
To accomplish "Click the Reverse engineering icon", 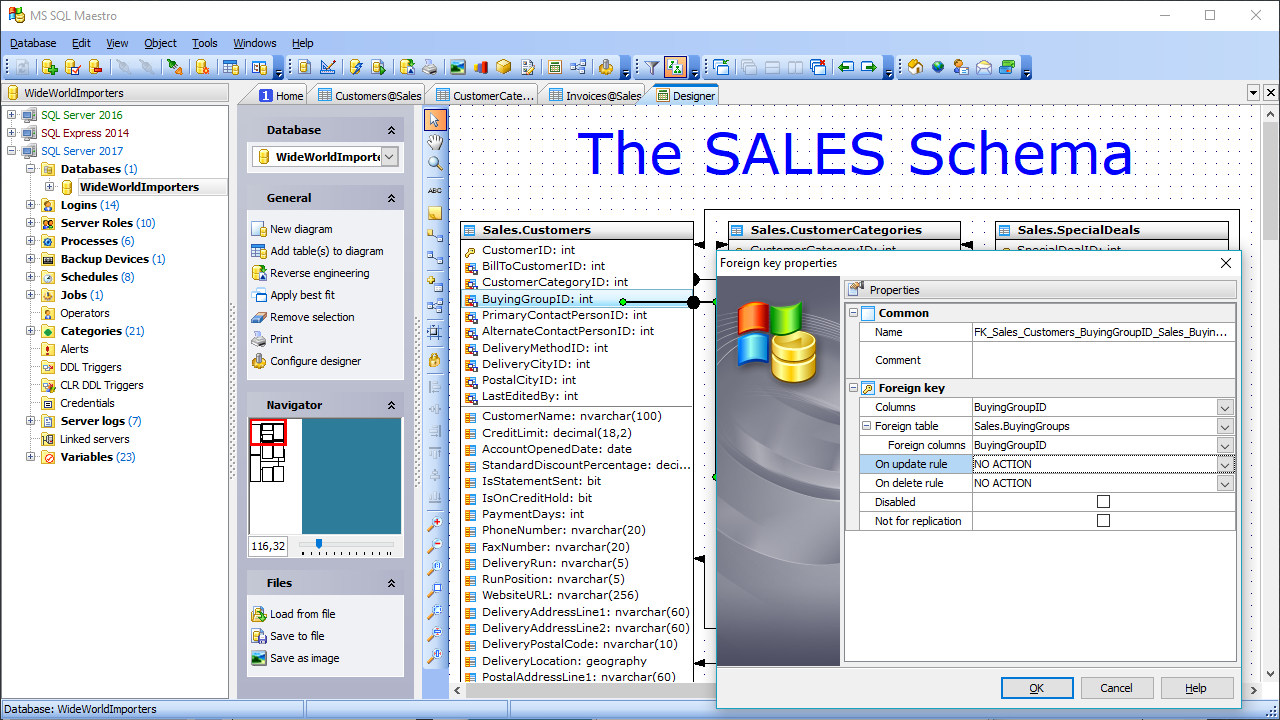I will click(259, 273).
